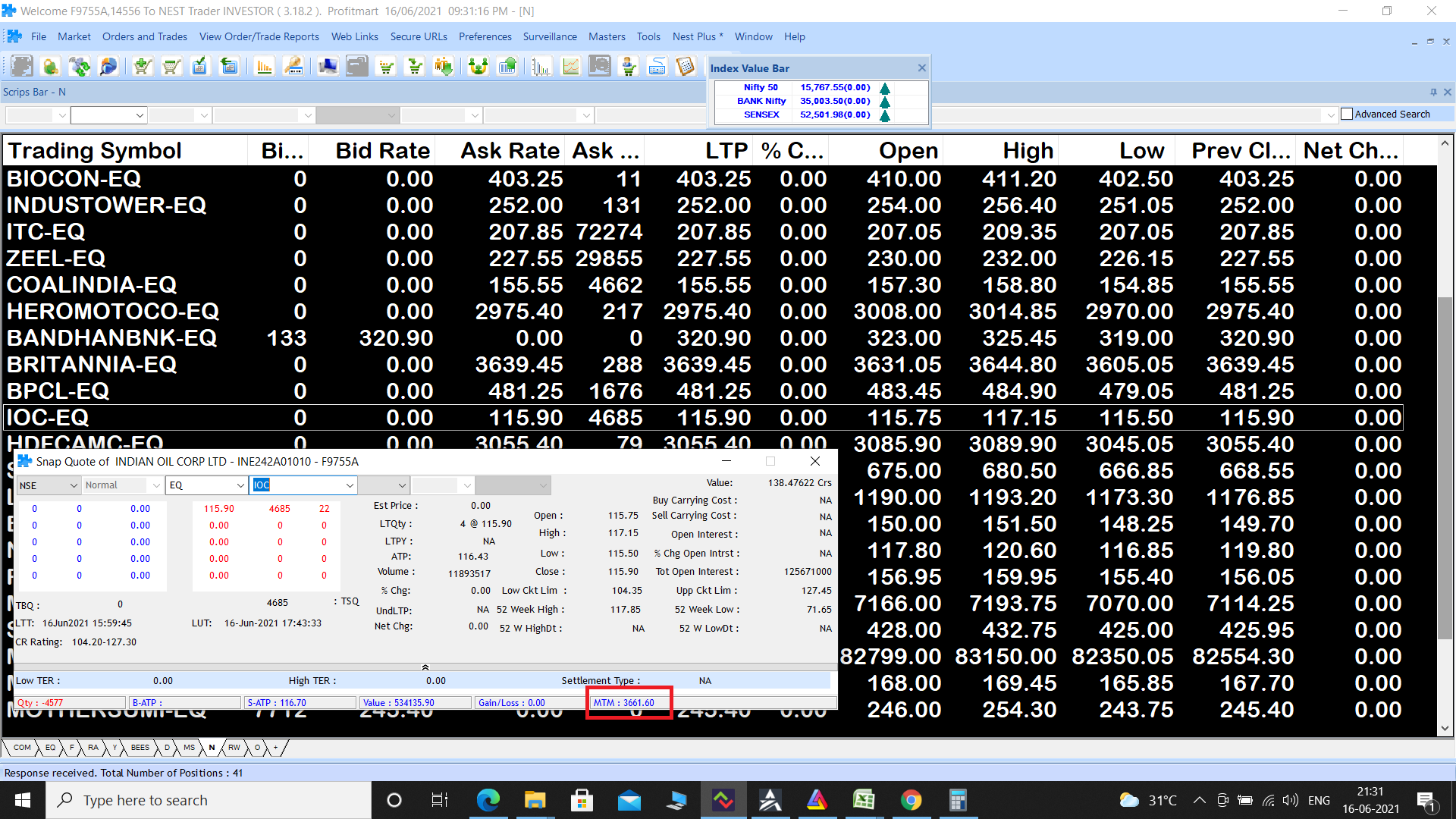
Task: Click the scroll down arrow of market watch
Action: coord(1445,728)
